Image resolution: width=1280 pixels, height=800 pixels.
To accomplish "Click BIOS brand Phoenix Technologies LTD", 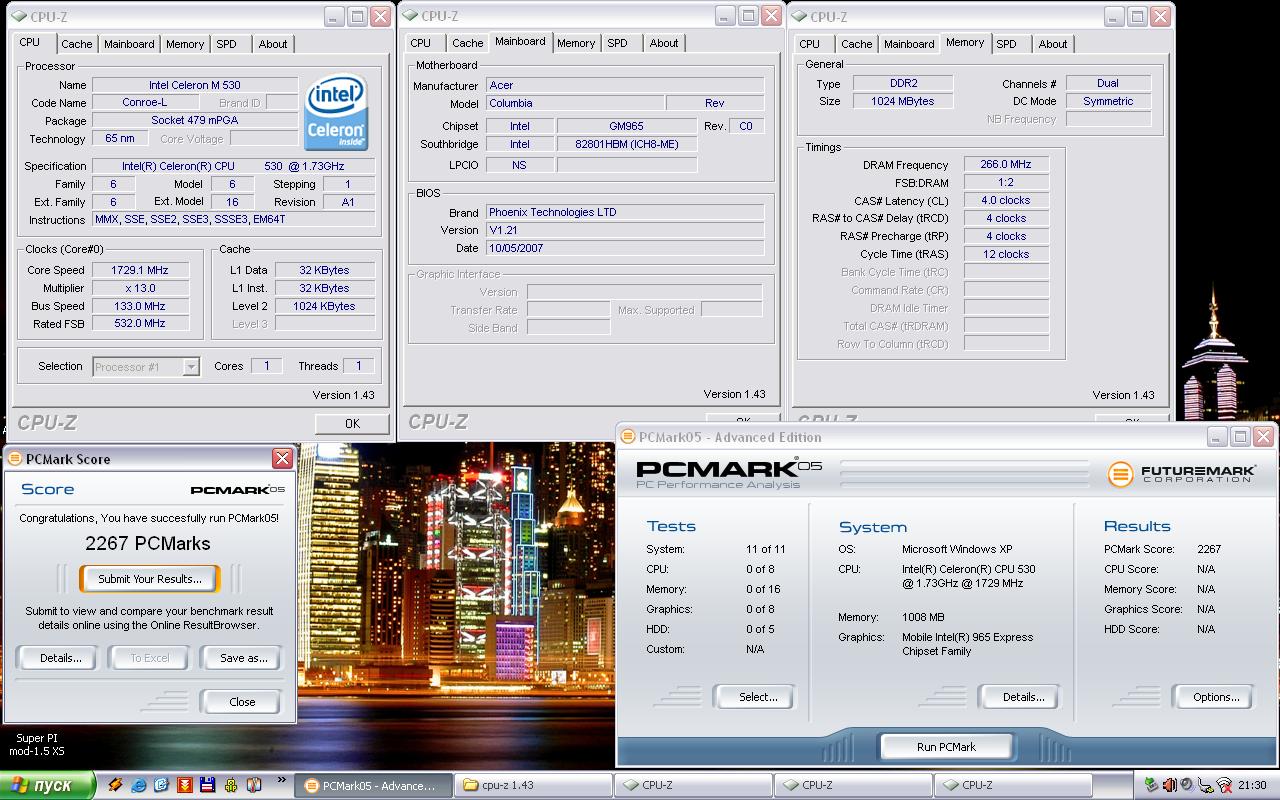I will tap(625, 212).
